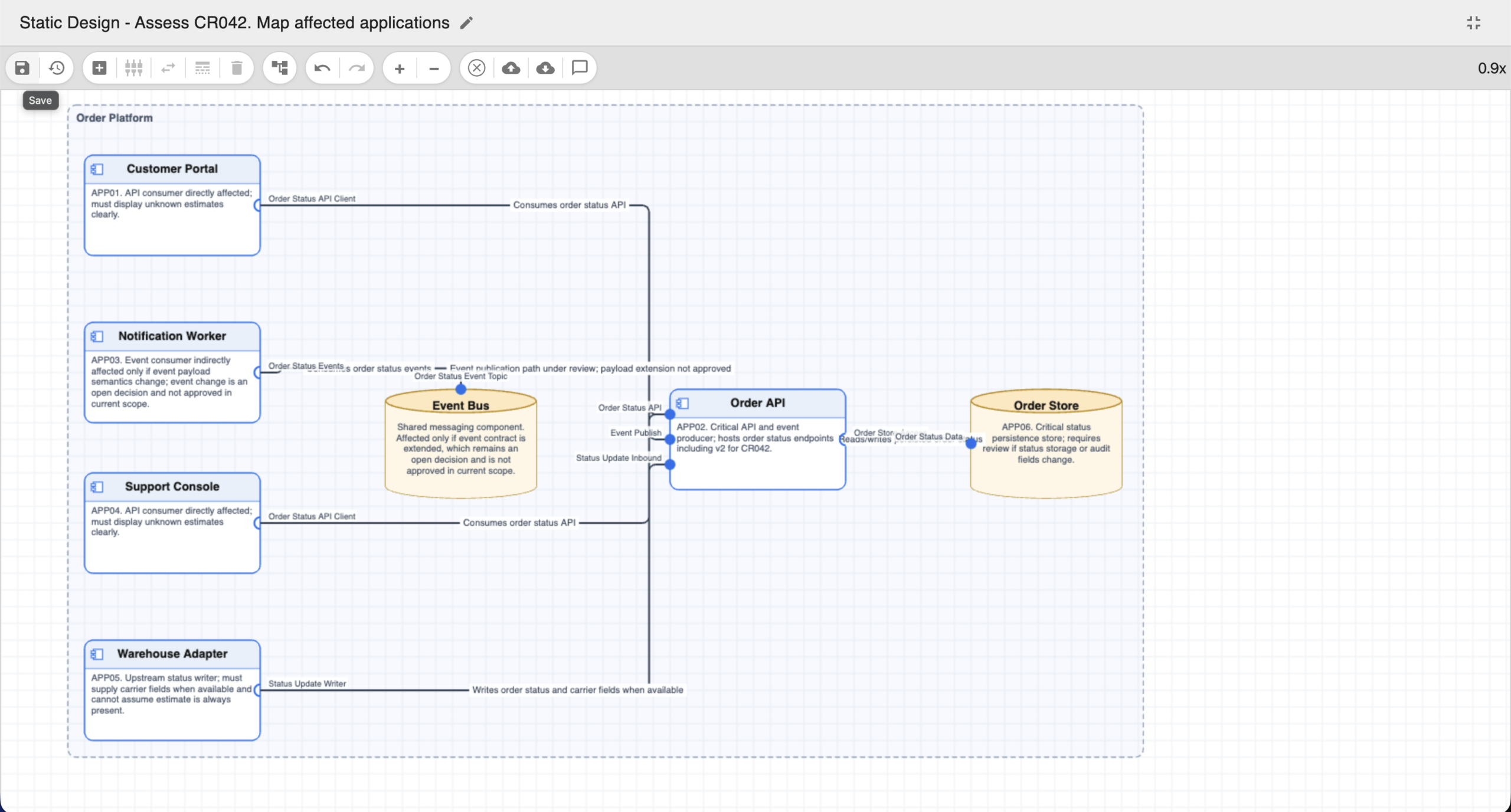The width and height of the screenshot is (1511, 812).
Task: Click the circled X clear icon
Action: (476, 68)
